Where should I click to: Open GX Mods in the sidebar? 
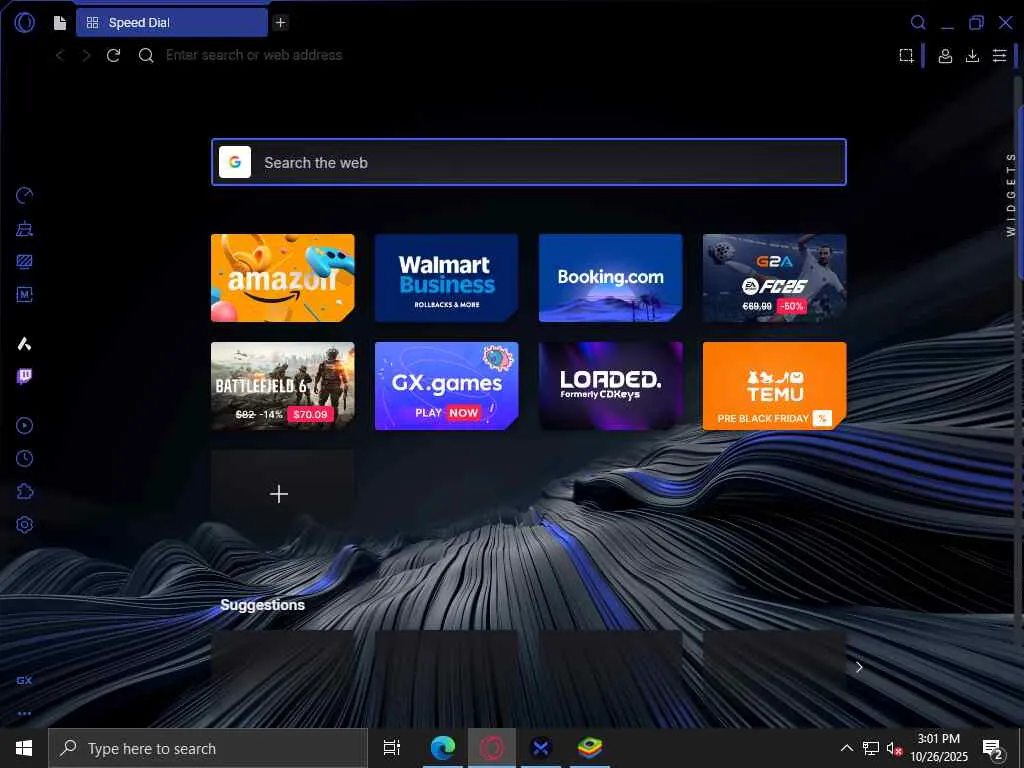click(x=24, y=295)
